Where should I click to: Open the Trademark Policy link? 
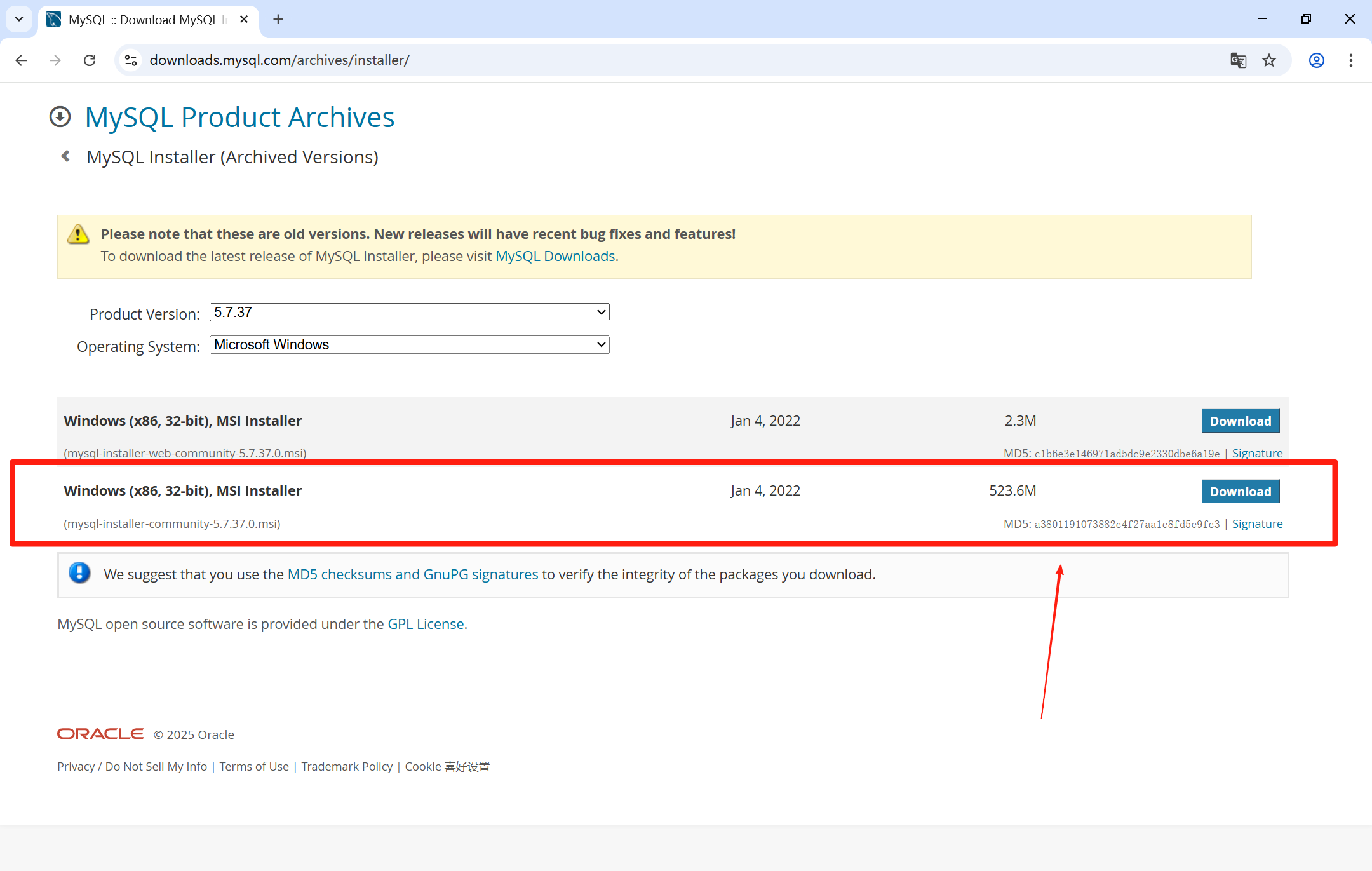point(347,767)
